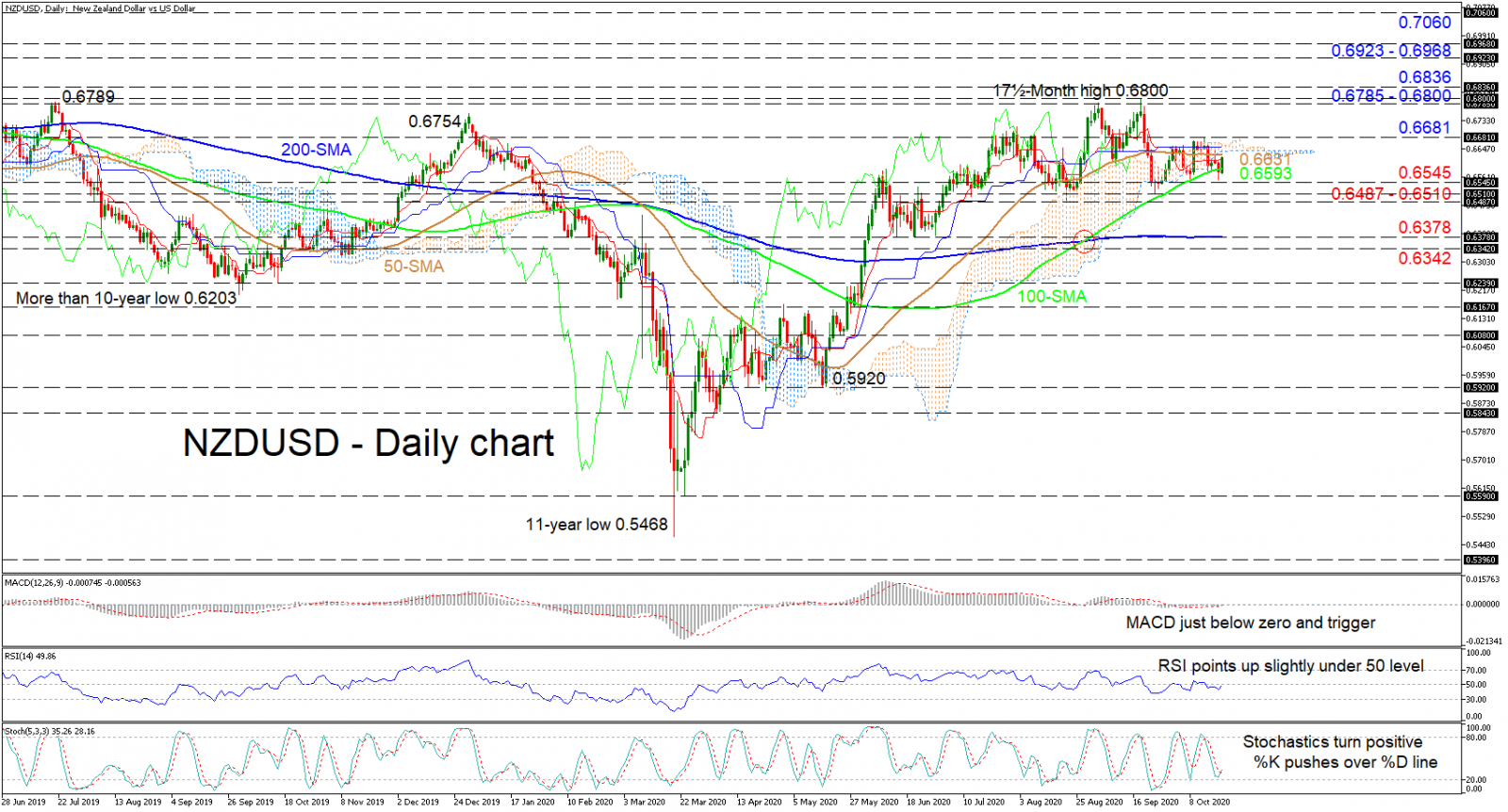Click the red 0.6378 support label
This screenshot has width=1508, height=812.
point(1424,228)
